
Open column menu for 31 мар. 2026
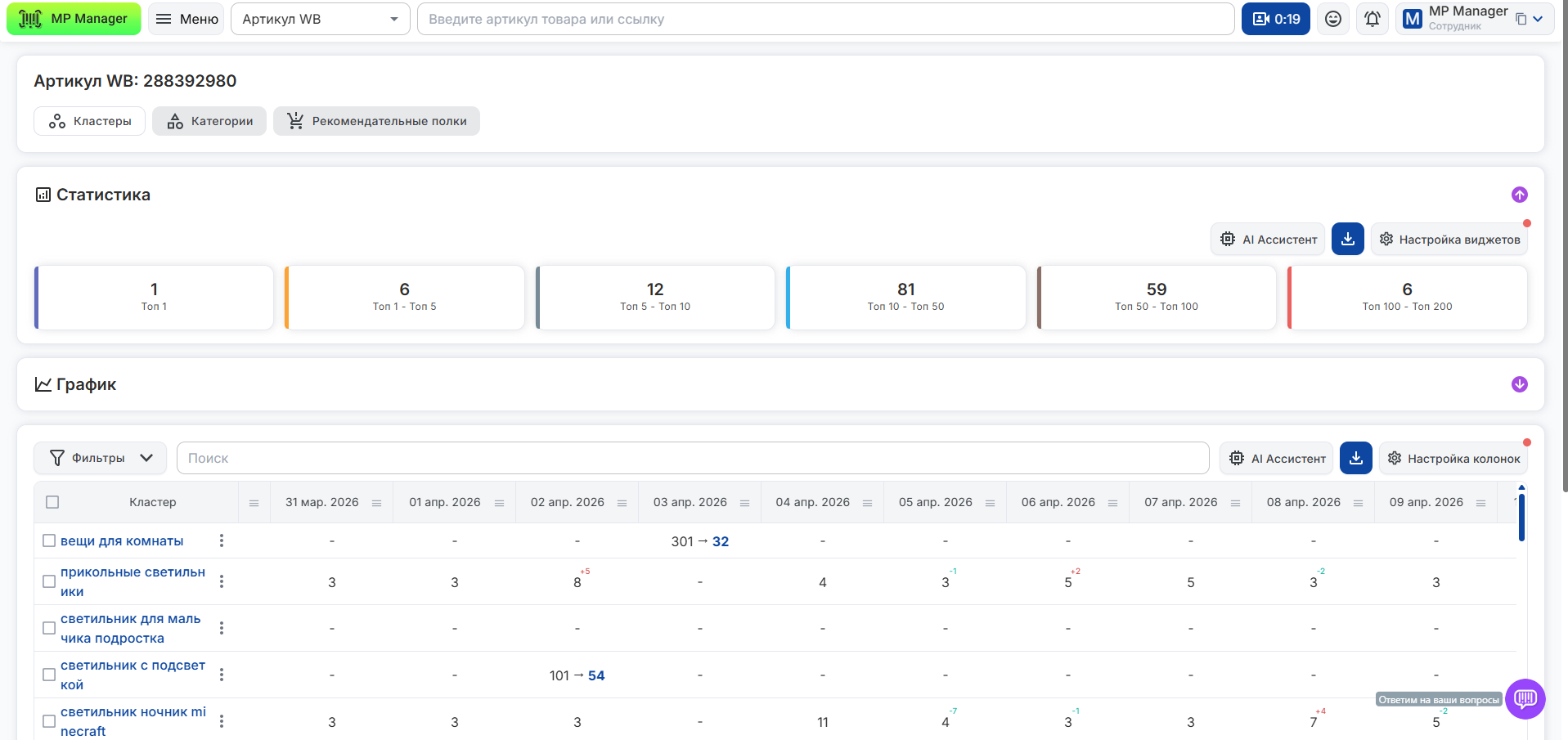tap(376, 503)
